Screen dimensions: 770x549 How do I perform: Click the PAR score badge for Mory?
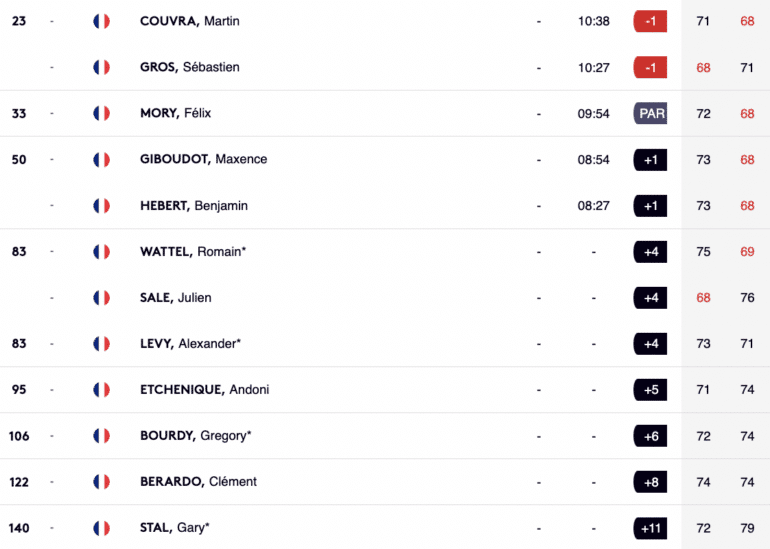tap(650, 113)
